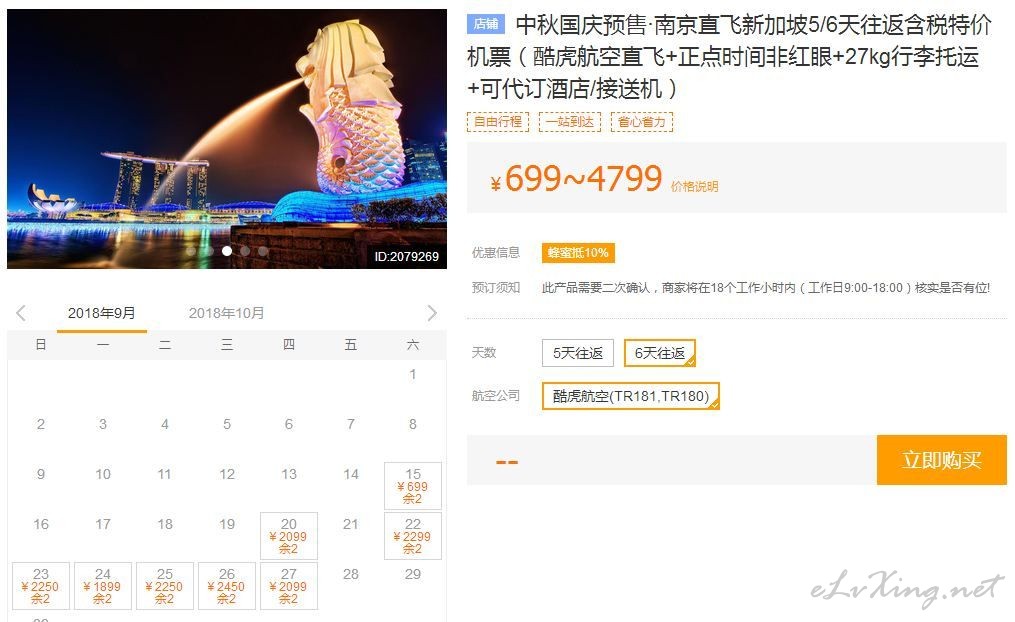Screen dimensions: 1015x622
Task: Choose the 5天往返 duration option
Action: click(x=577, y=353)
